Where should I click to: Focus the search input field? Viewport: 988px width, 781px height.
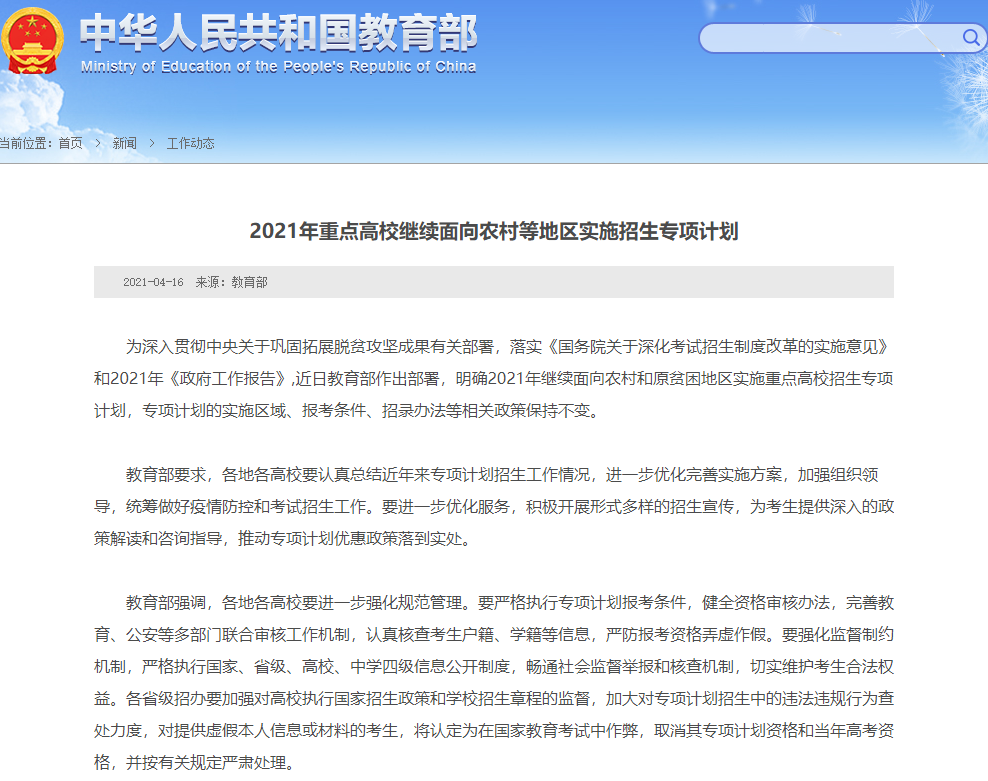pos(830,38)
